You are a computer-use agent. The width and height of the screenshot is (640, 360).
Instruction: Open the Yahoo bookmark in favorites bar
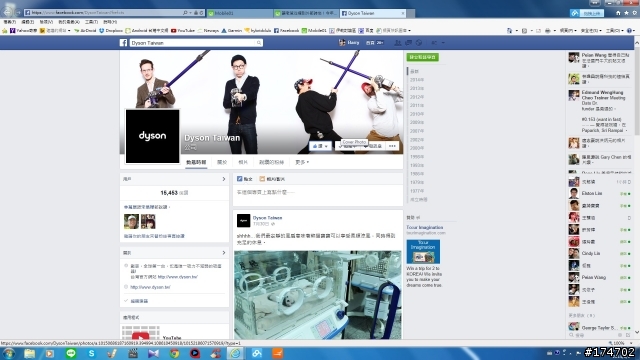point(24,31)
